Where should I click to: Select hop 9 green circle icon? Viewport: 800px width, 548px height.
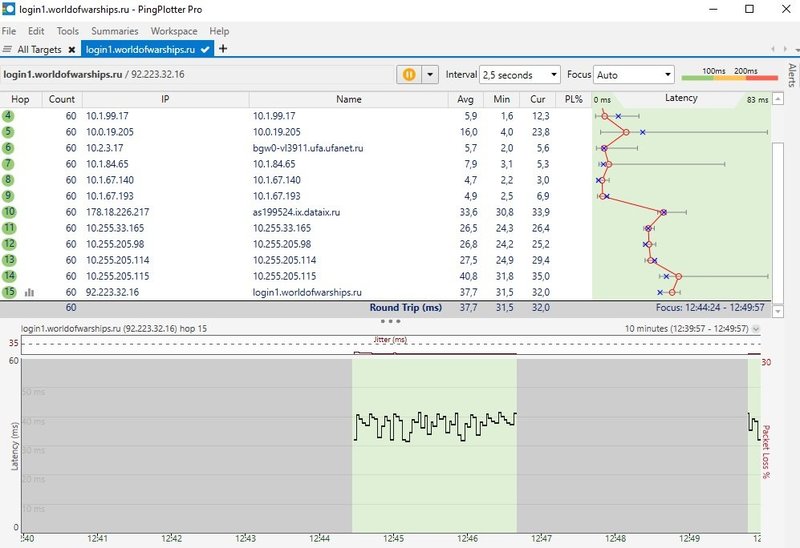coord(8,196)
